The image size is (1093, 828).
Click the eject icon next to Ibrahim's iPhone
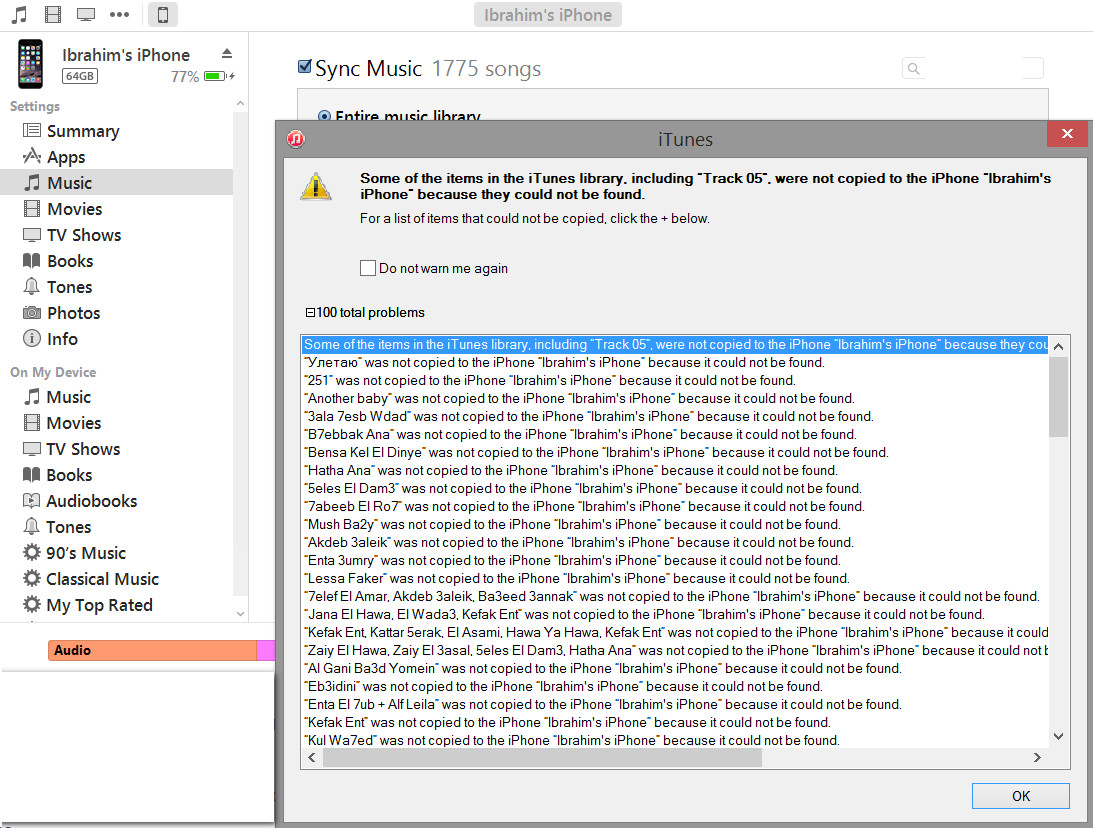click(227, 54)
